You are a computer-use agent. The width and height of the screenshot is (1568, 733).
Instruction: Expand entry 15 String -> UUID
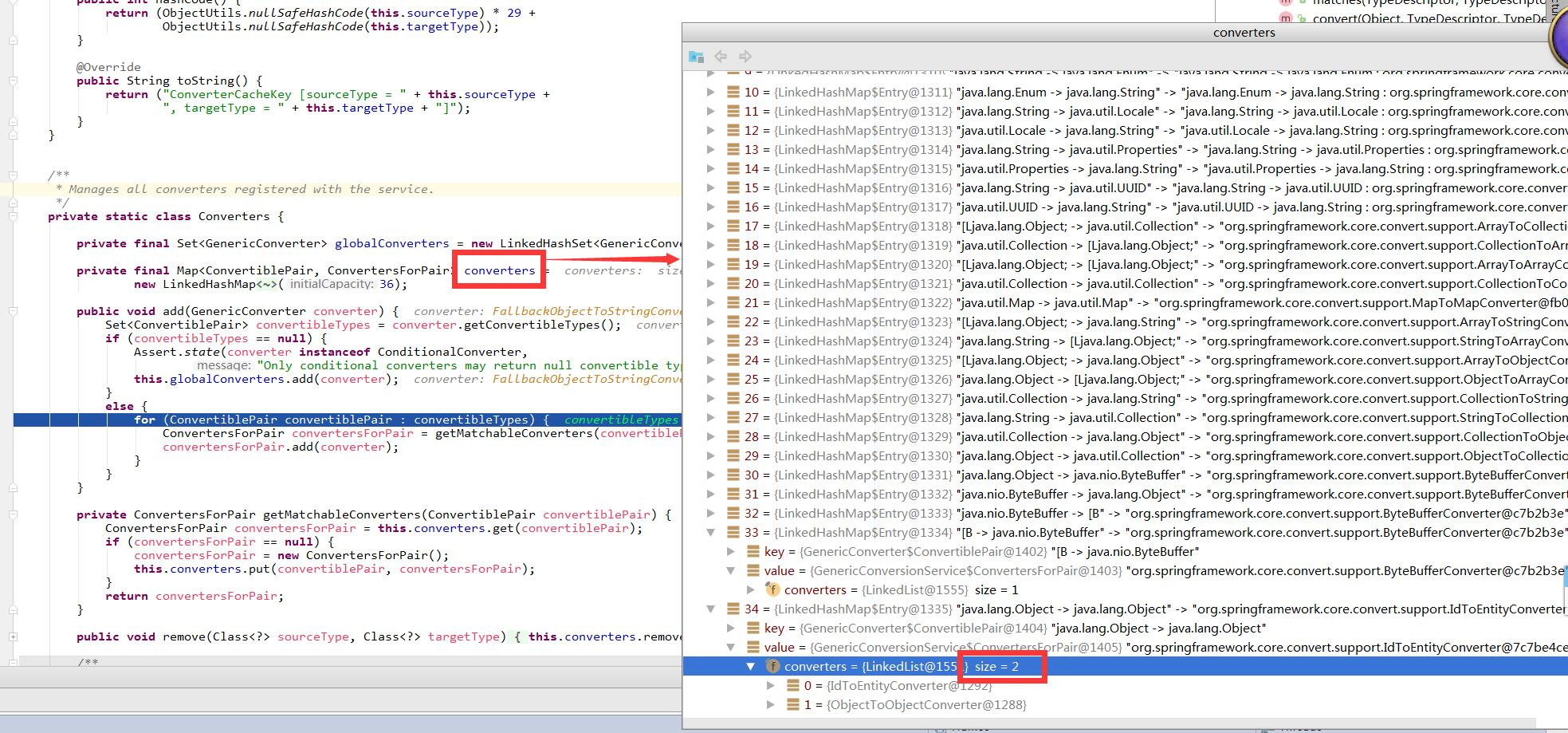[x=710, y=187]
